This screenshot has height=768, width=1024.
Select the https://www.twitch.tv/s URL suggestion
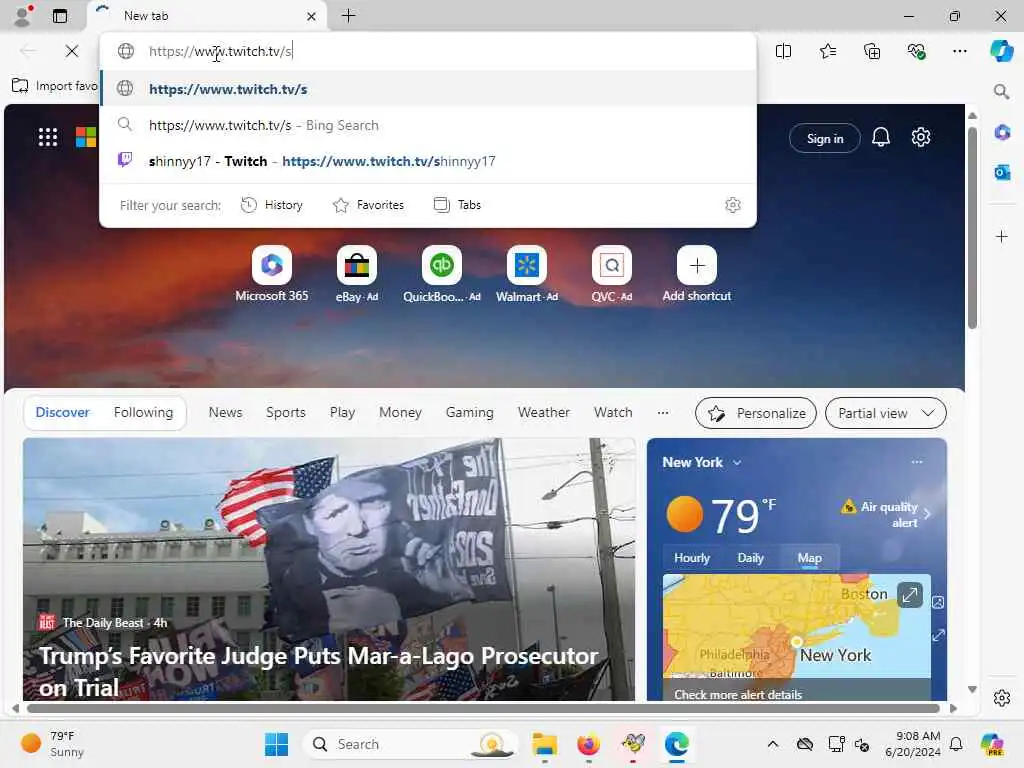(x=428, y=89)
